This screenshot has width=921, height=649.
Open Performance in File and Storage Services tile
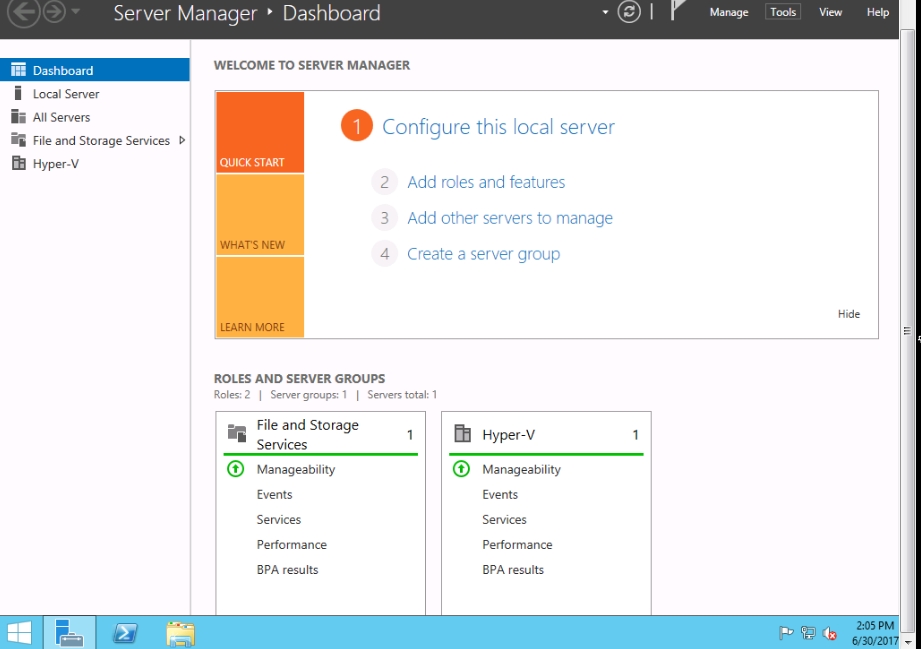click(291, 544)
